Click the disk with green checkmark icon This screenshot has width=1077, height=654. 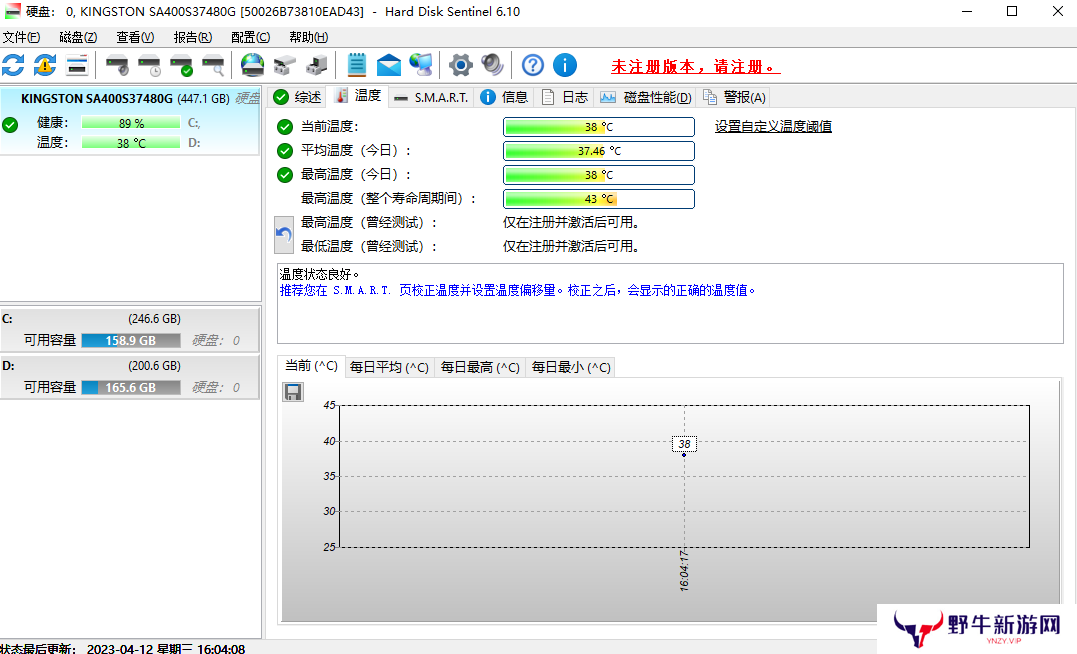181,65
